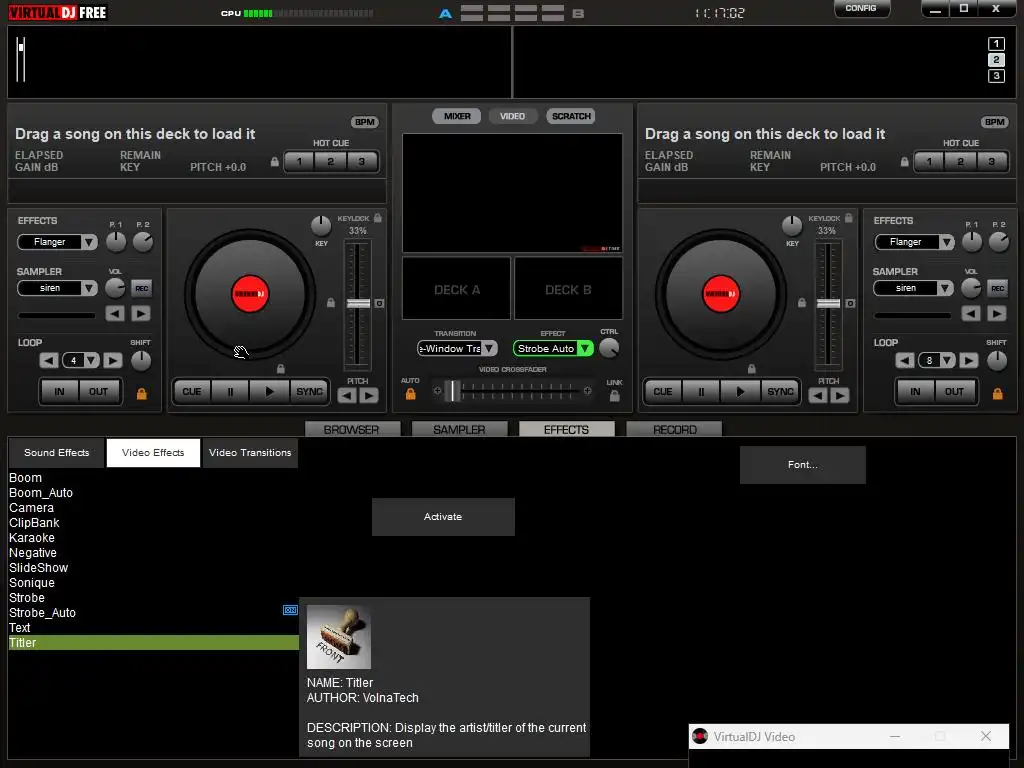Click the left deck turntable jog wheel
Screen dimensions: 1024x768
click(x=250, y=294)
